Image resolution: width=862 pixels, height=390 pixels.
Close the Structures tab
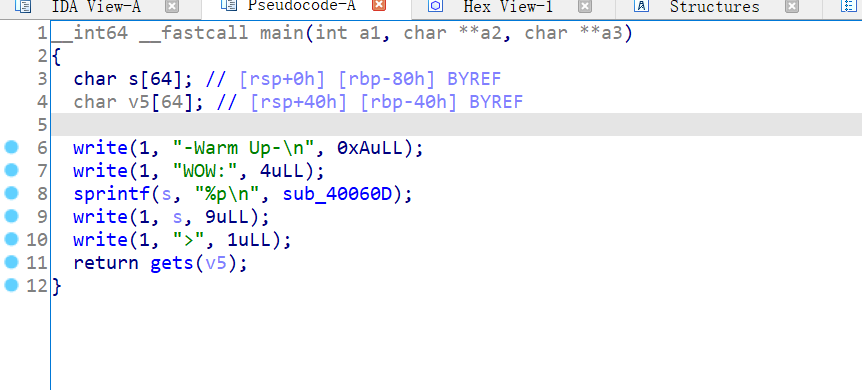792,6
